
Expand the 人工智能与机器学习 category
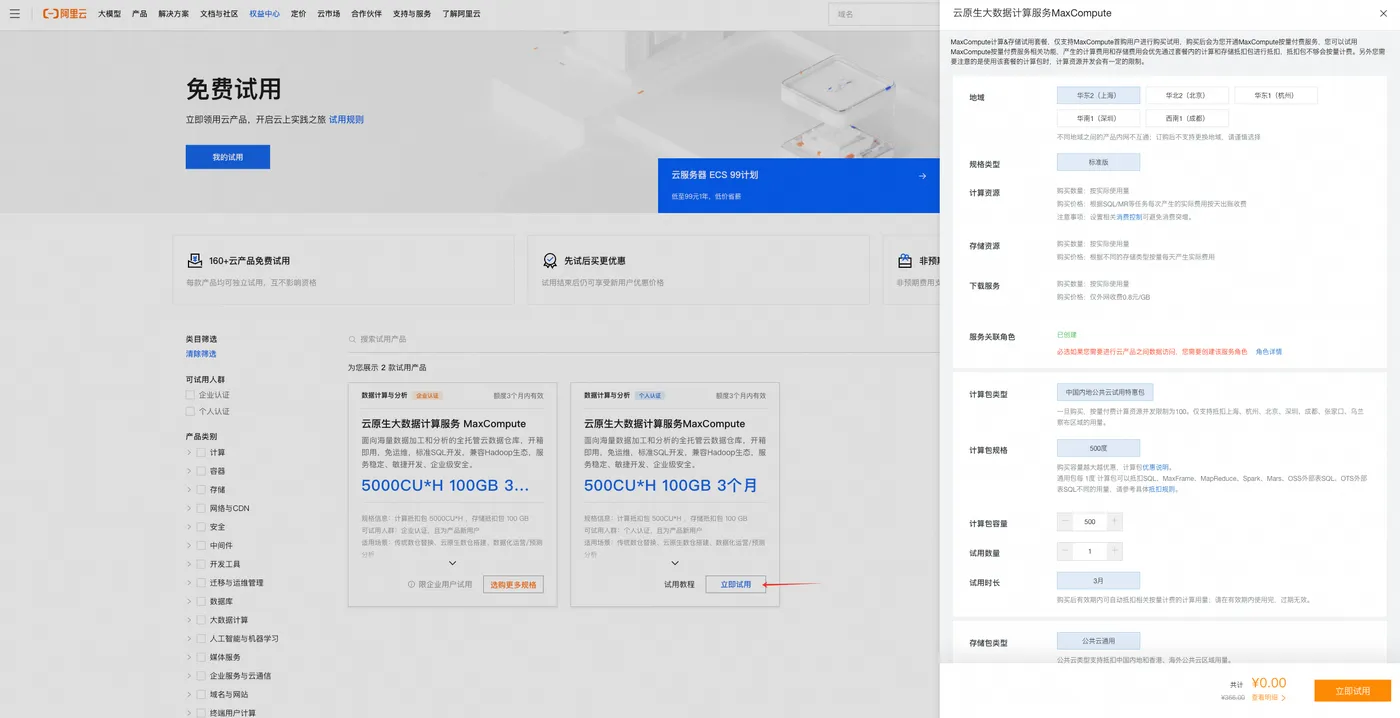[189, 638]
